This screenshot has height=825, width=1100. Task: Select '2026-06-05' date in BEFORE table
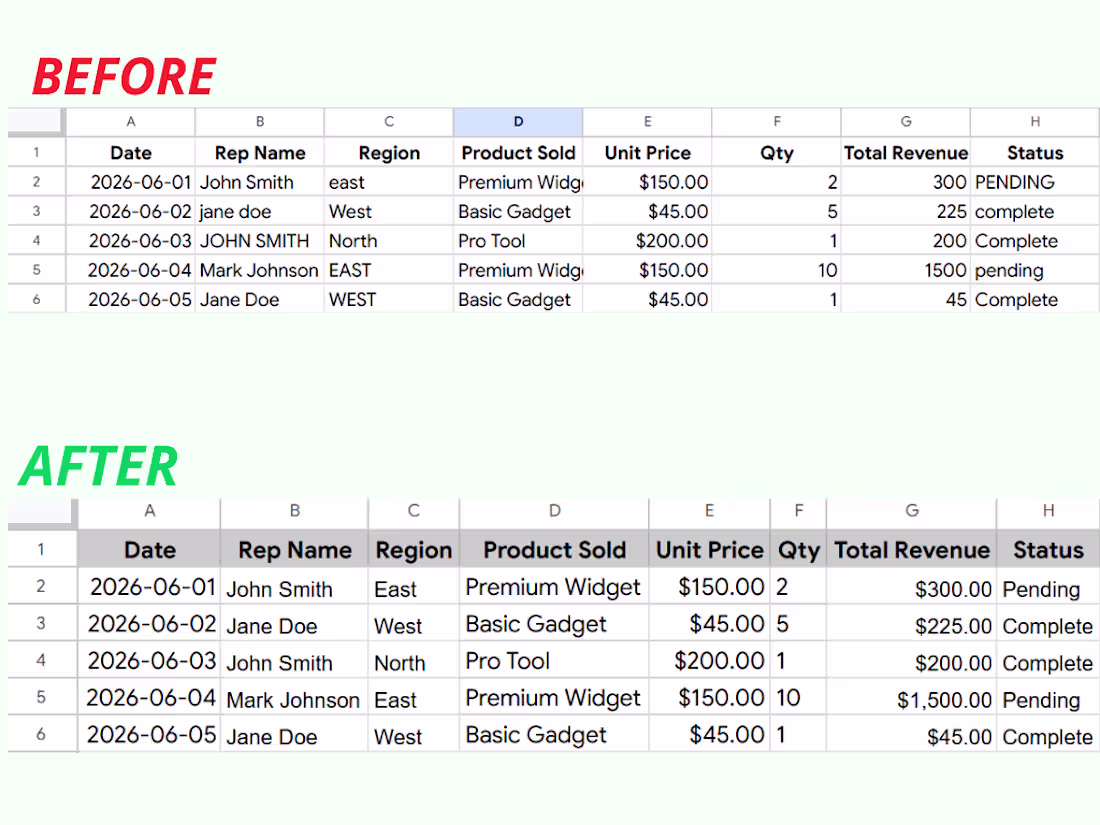(x=130, y=300)
